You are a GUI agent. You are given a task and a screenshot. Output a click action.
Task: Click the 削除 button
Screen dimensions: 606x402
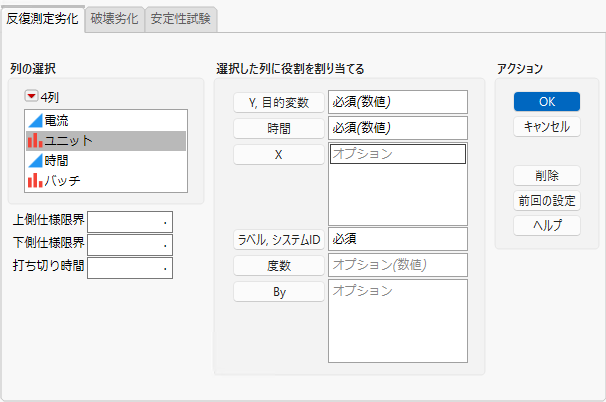pos(547,176)
